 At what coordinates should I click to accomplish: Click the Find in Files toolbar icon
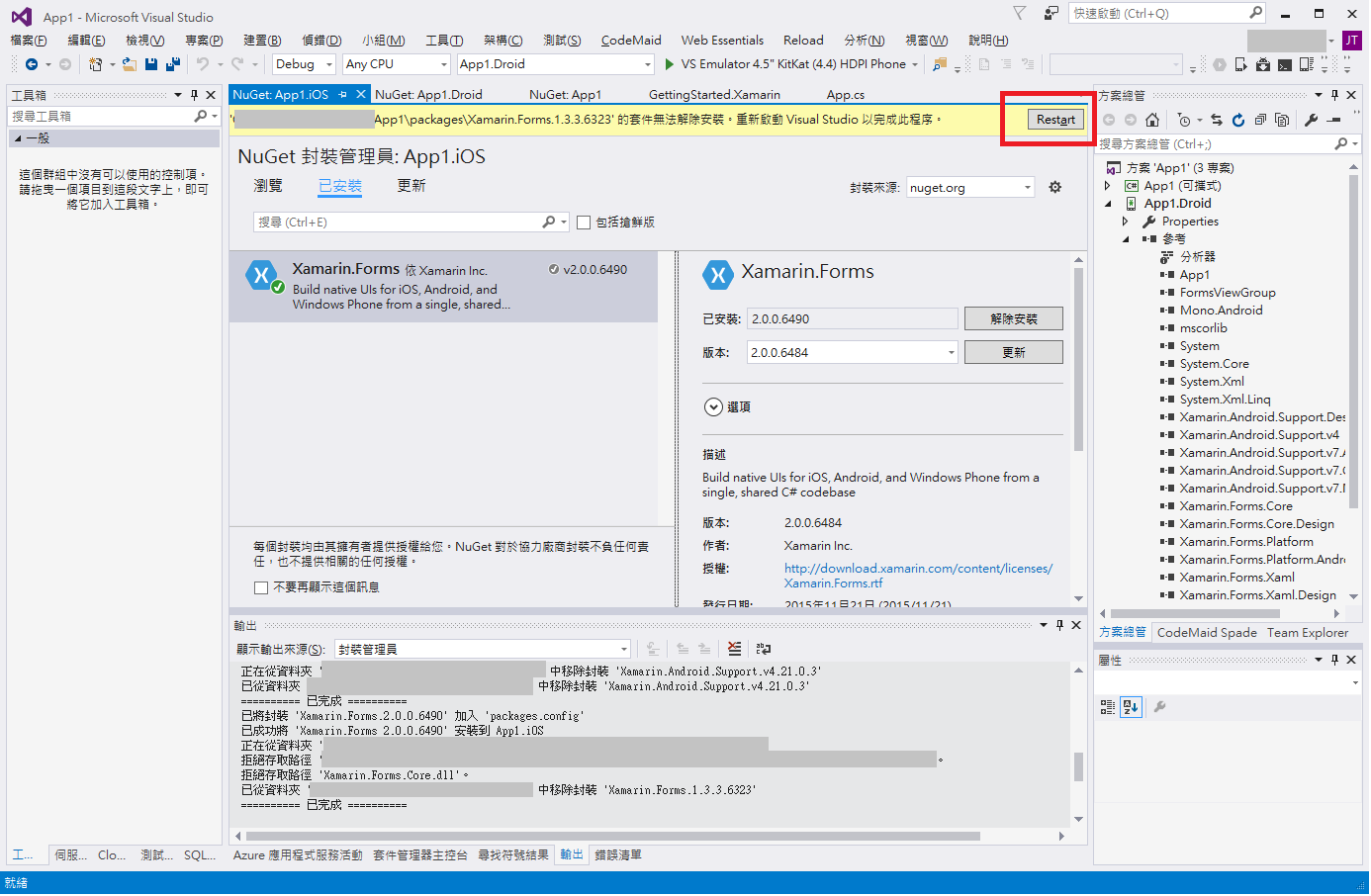[x=940, y=64]
